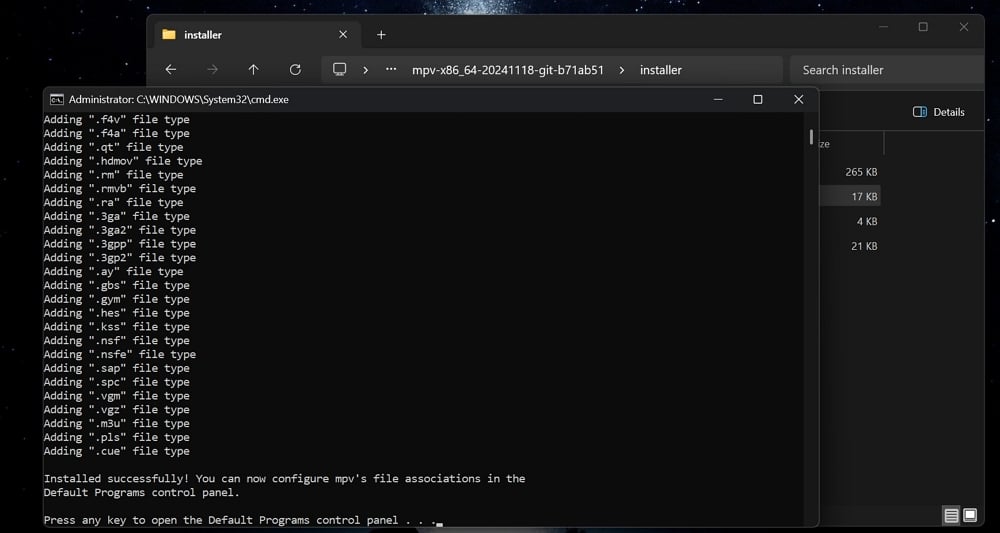Click the 'Adding ".cue" file type' line
Screen dimensions: 1000x533
coord(117,451)
